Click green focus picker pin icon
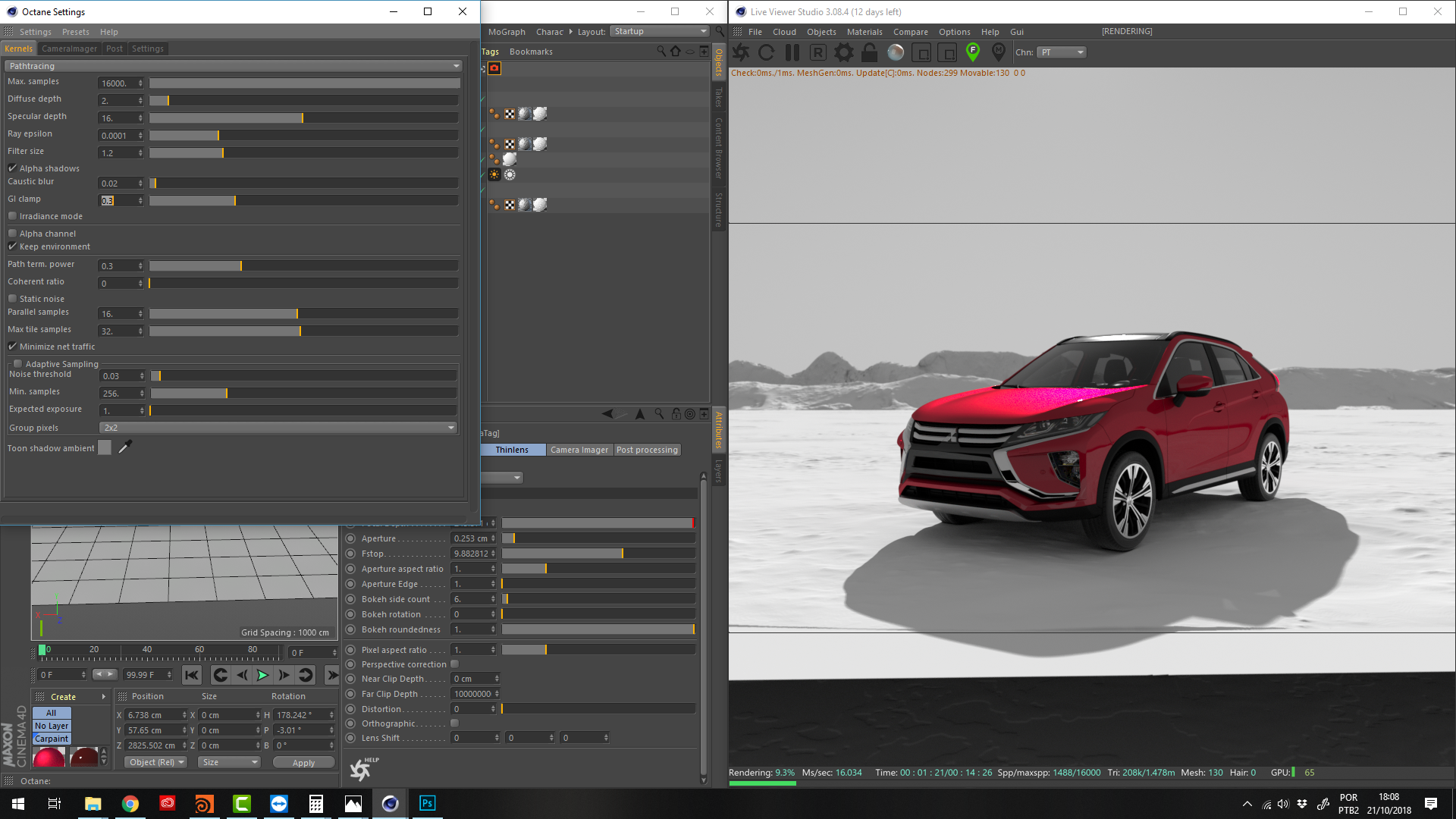 coord(973,52)
